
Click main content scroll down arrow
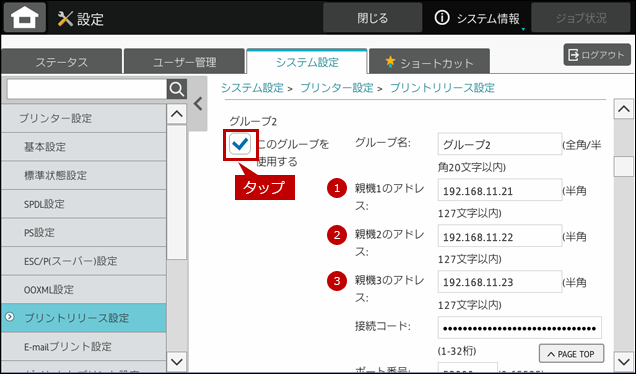pyautogui.click(x=623, y=361)
